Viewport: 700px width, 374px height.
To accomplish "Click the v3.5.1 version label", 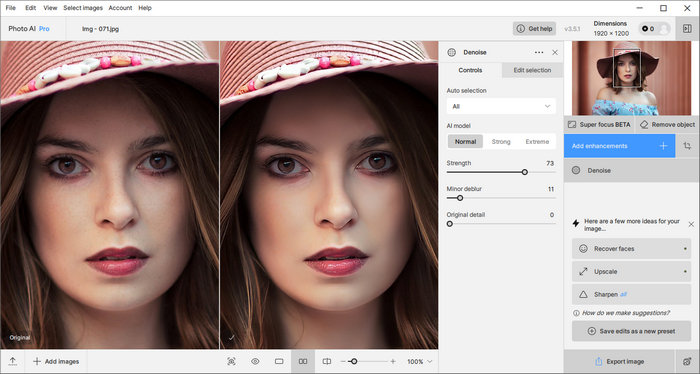I will click(x=572, y=29).
